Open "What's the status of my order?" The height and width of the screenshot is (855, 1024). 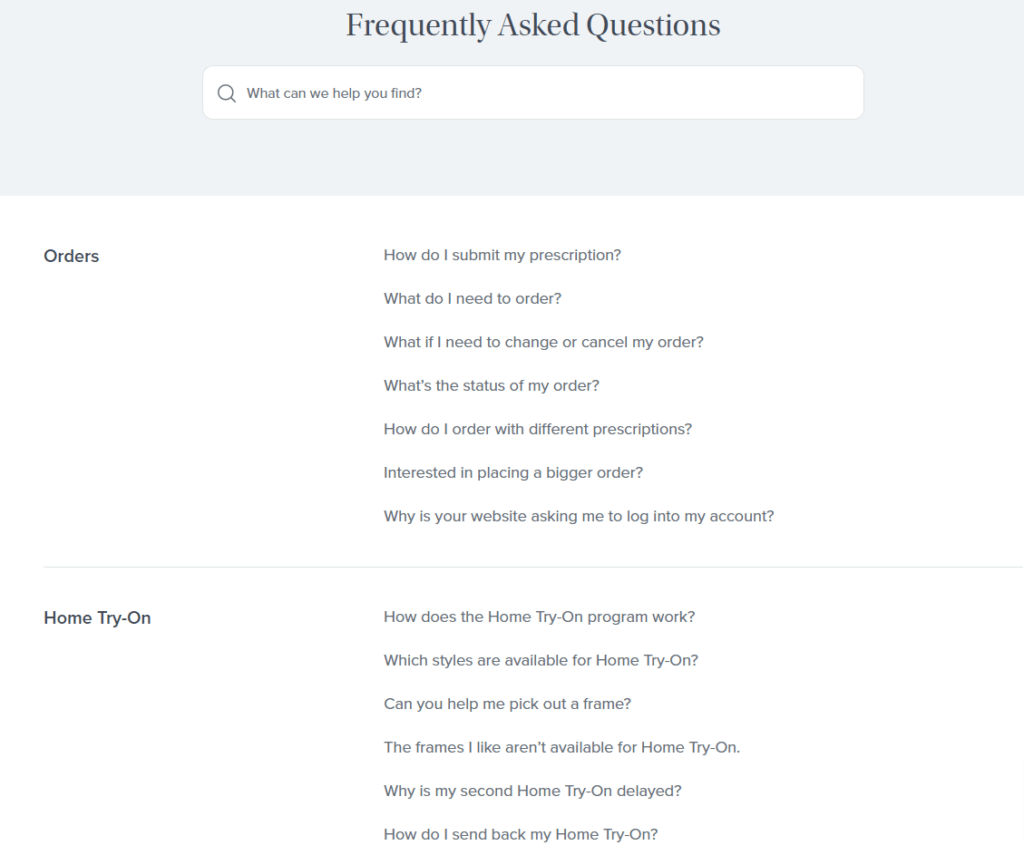click(x=491, y=386)
